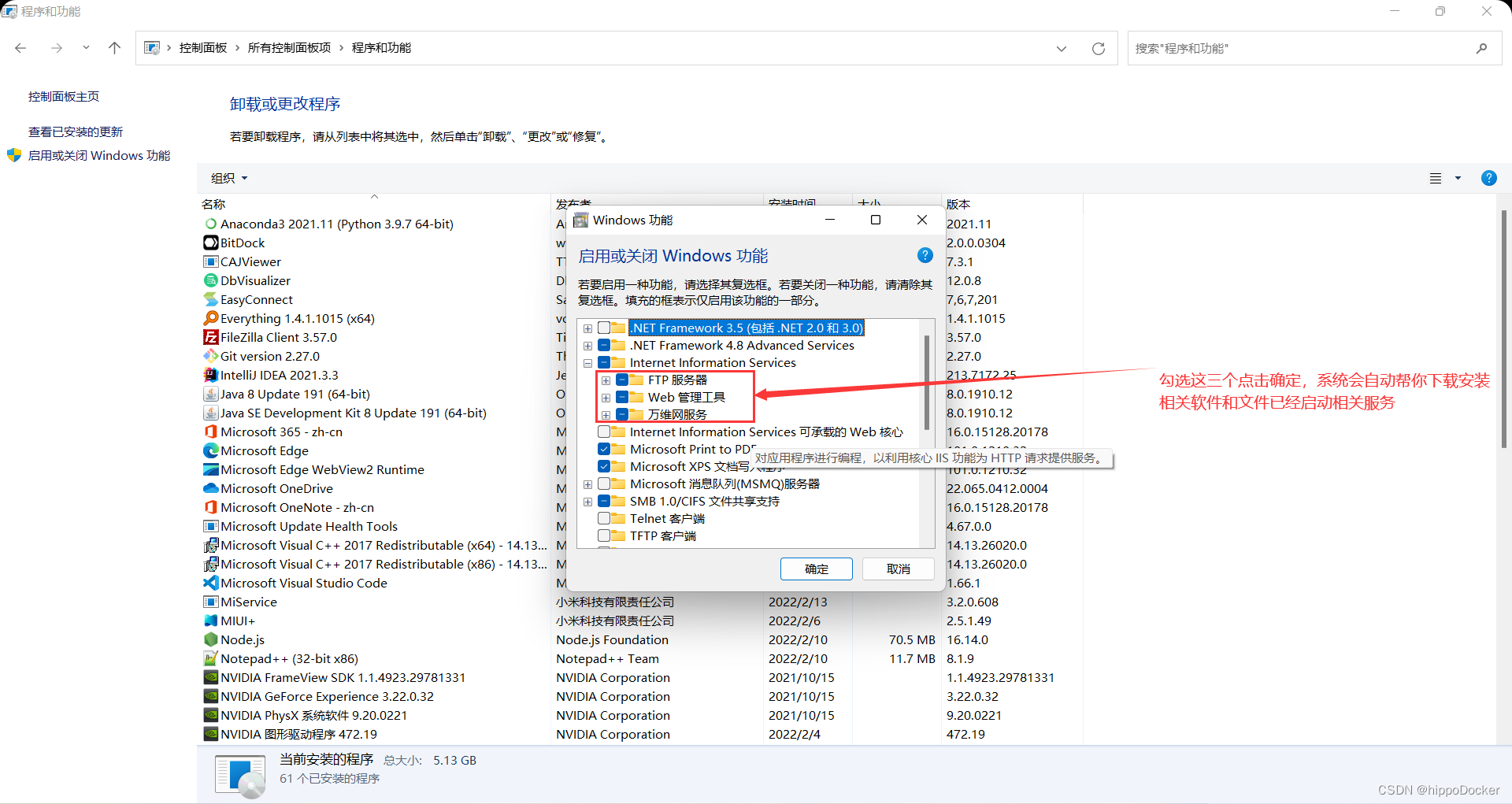This screenshot has height=804, width=1512.
Task: Navigate to 控制面板 via breadcrumb
Action: (203, 47)
